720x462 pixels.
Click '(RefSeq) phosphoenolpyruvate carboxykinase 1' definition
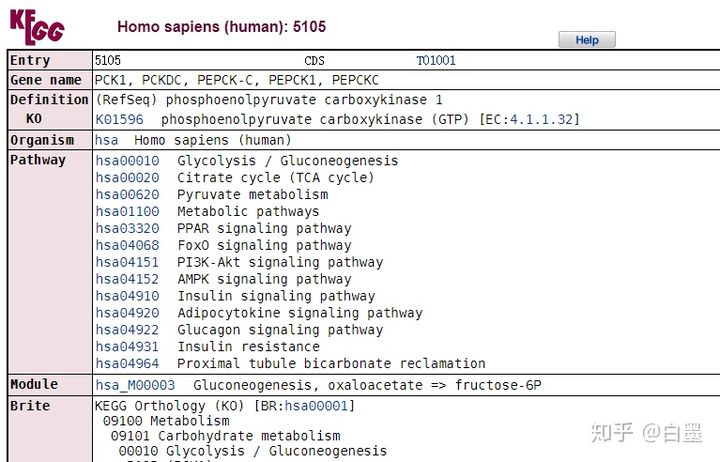point(269,100)
